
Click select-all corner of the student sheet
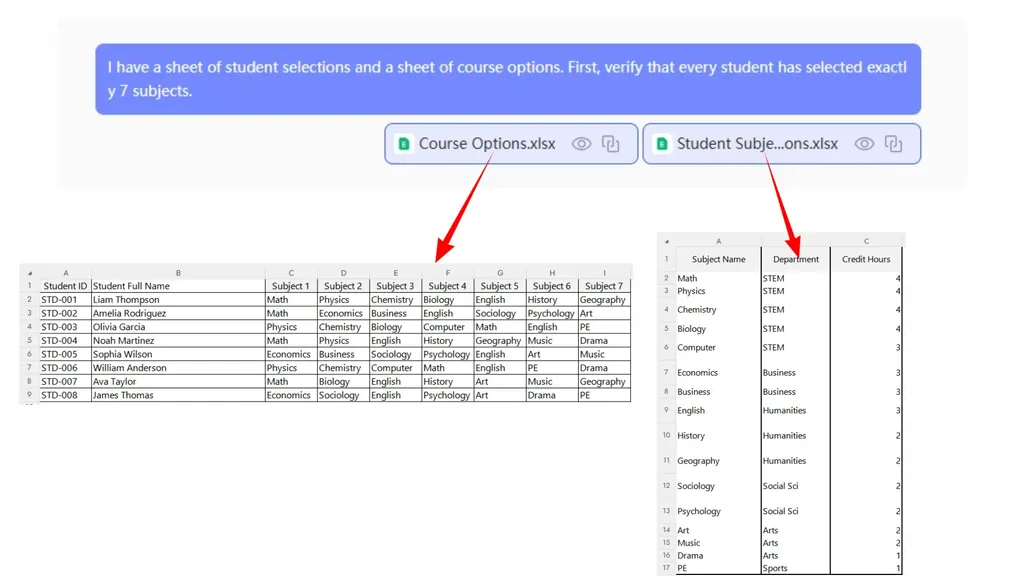click(x=29, y=273)
